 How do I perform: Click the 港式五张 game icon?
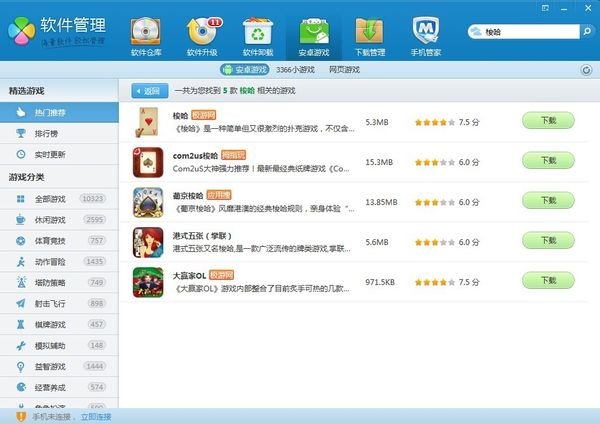[x=148, y=240]
